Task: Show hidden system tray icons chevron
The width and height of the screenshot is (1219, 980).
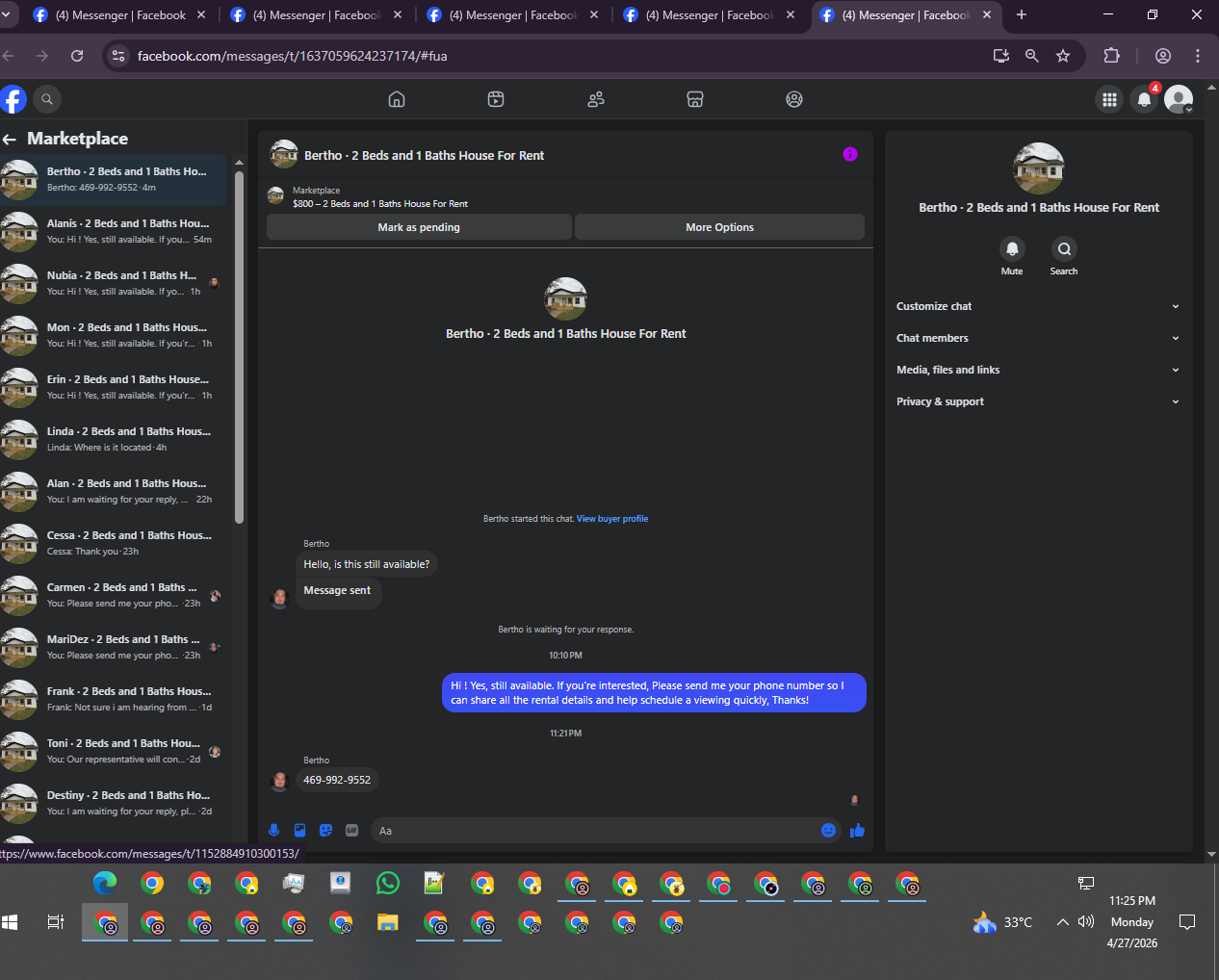Action: click(1063, 922)
